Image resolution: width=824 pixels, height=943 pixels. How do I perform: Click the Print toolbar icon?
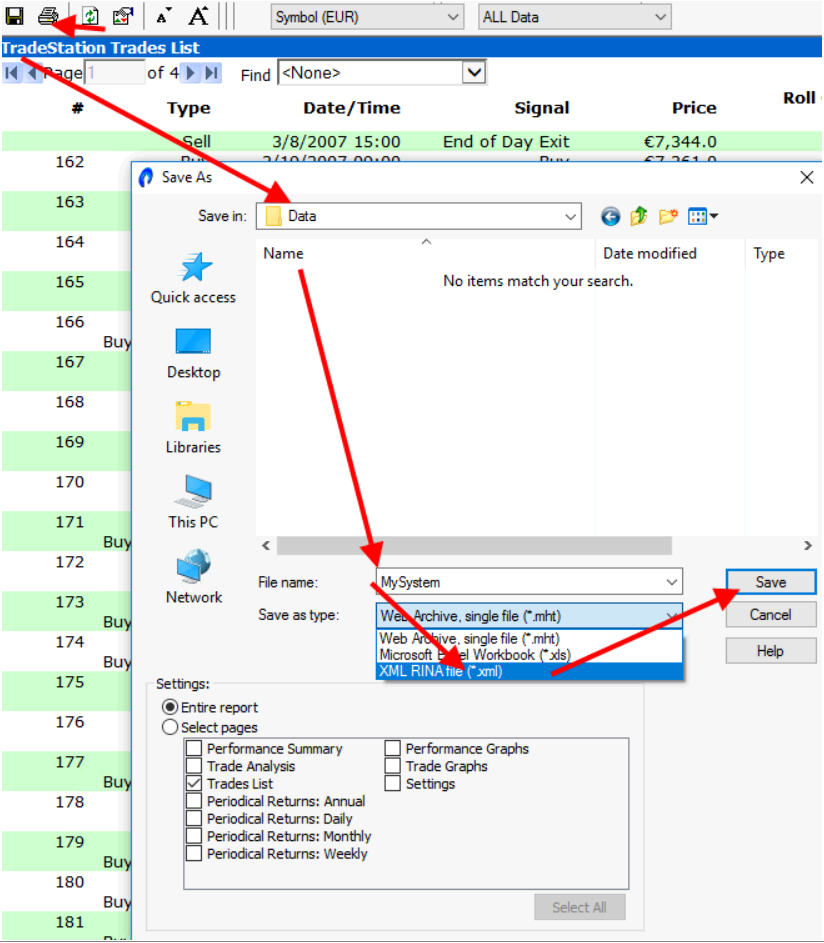[47, 16]
